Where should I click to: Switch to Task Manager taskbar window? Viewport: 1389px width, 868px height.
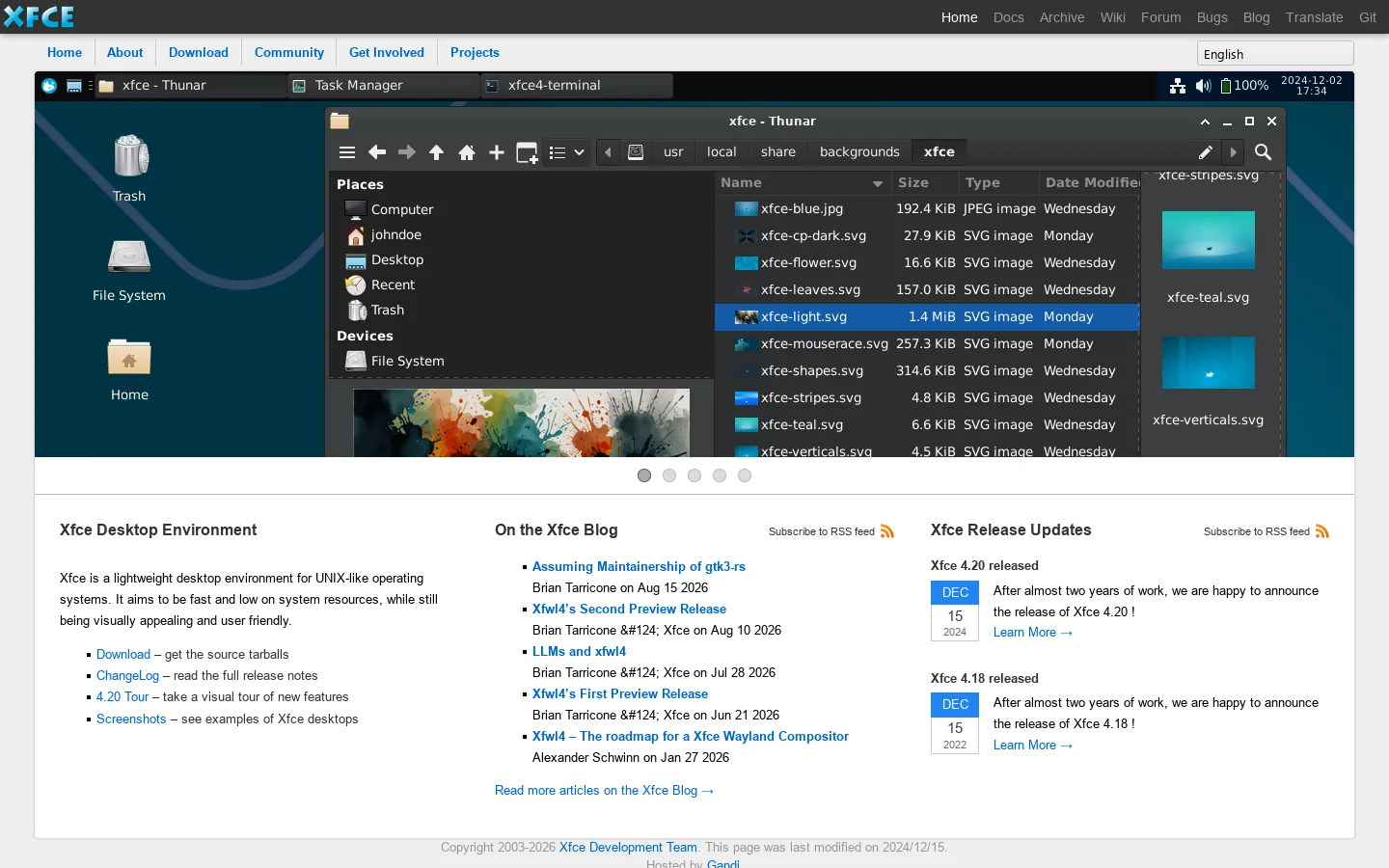[x=384, y=86]
